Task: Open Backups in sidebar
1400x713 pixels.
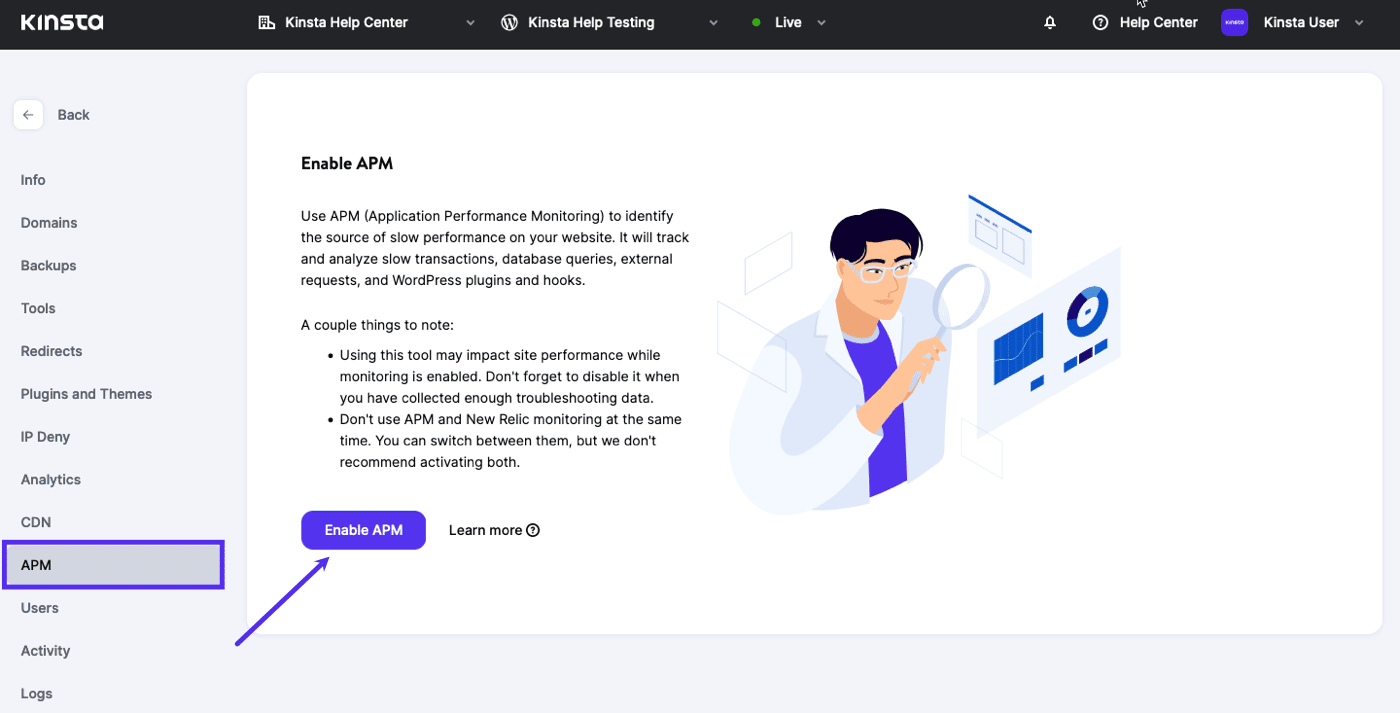Action: click(x=49, y=266)
